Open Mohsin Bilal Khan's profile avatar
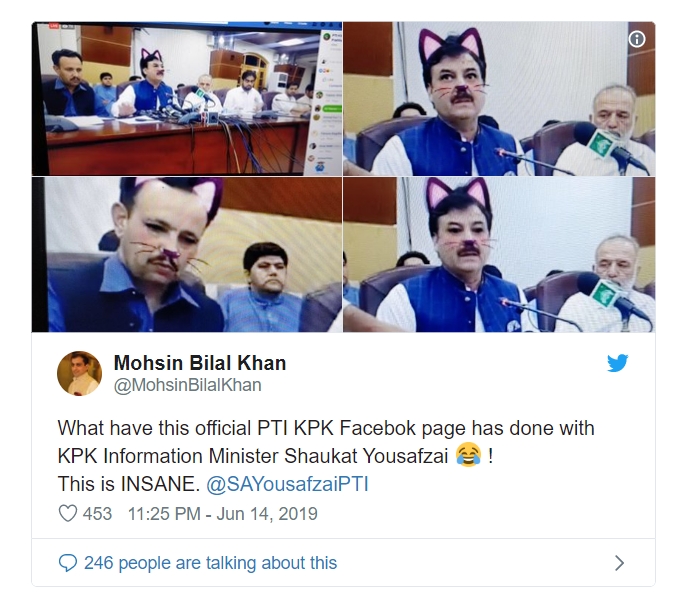The width and height of the screenshot is (673, 596). click(x=79, y=373)
